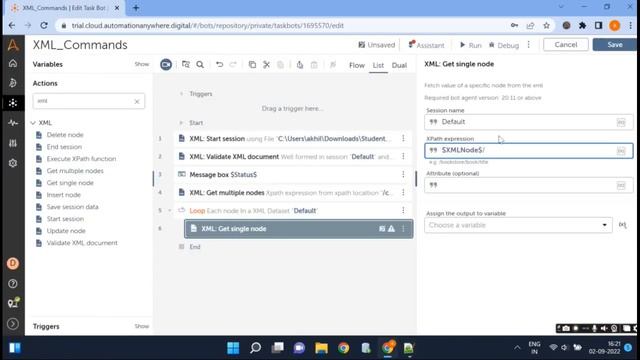Click the copy to shared clipboard icon
The height and width of the screenshot is (360, 640).
pyautogui.click(x=300, y=64)
